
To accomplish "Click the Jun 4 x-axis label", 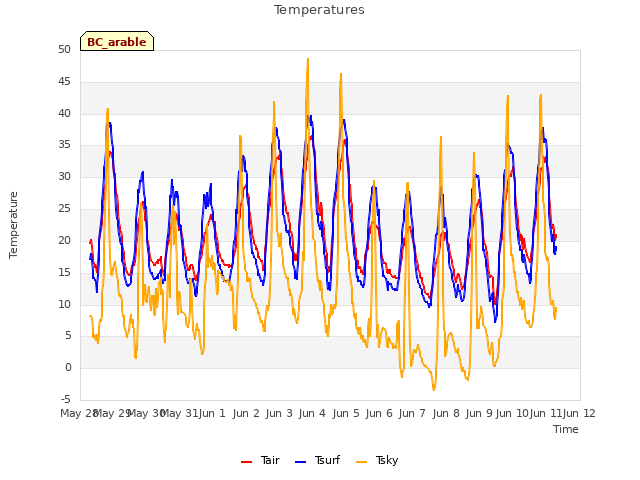I will 312,413.
